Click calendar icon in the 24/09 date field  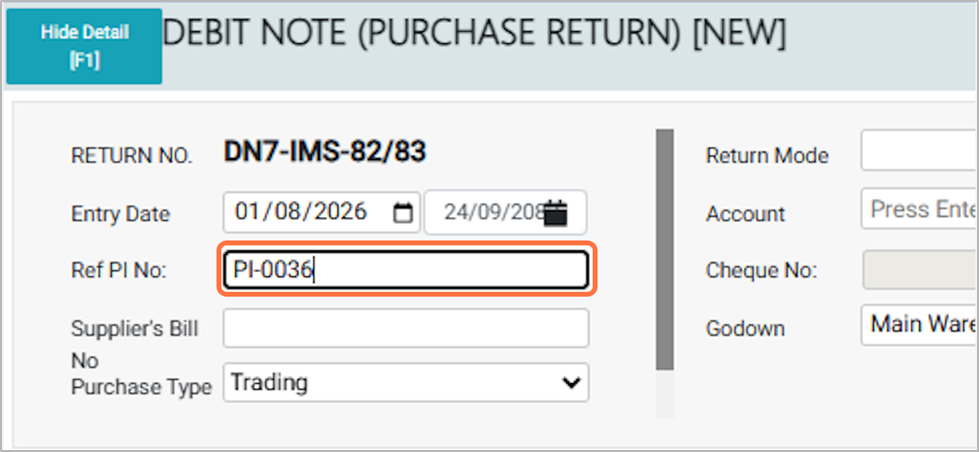556,213
